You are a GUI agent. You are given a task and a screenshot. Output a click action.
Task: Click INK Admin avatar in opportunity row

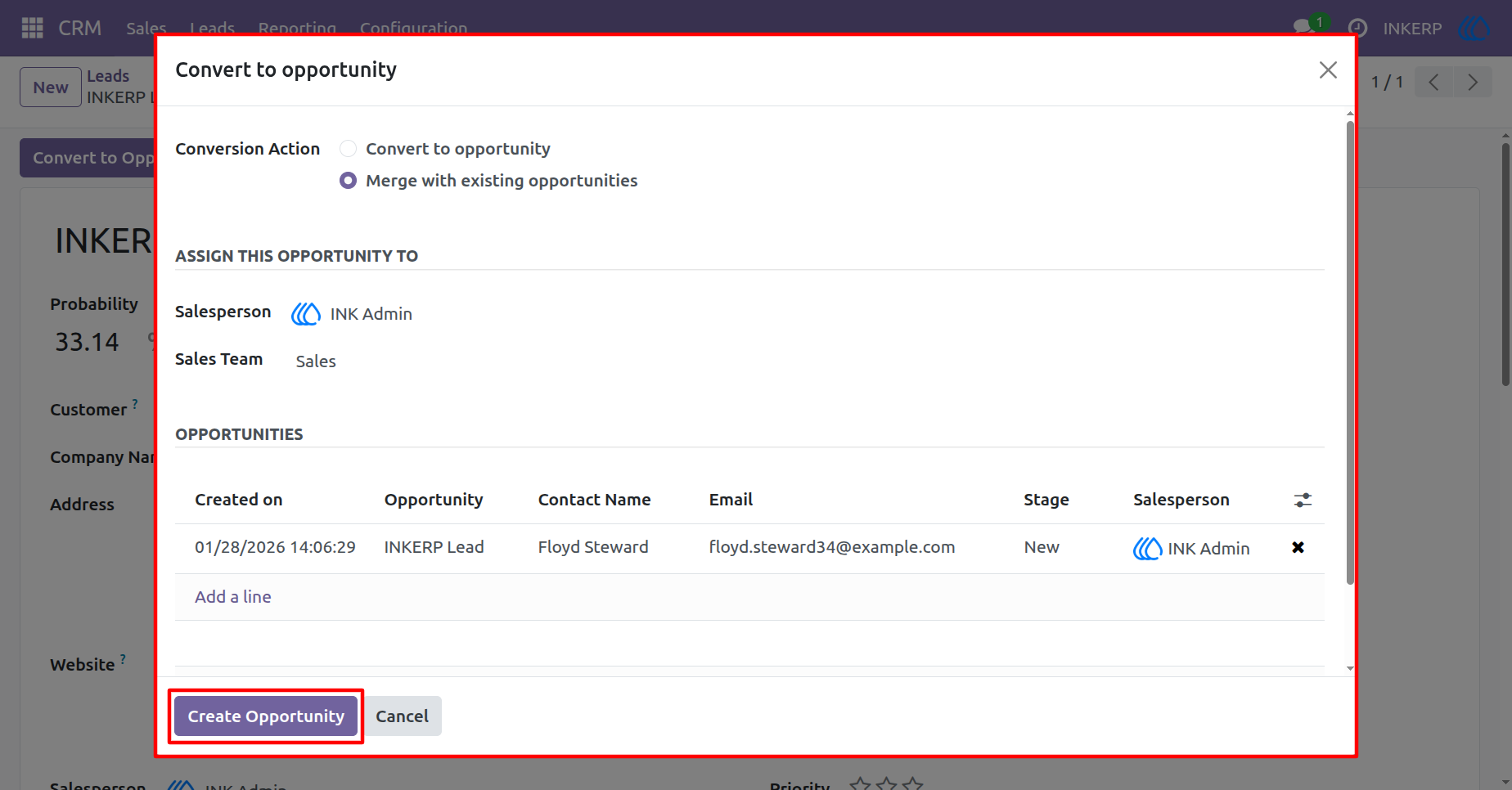[x=1147, y=549]
